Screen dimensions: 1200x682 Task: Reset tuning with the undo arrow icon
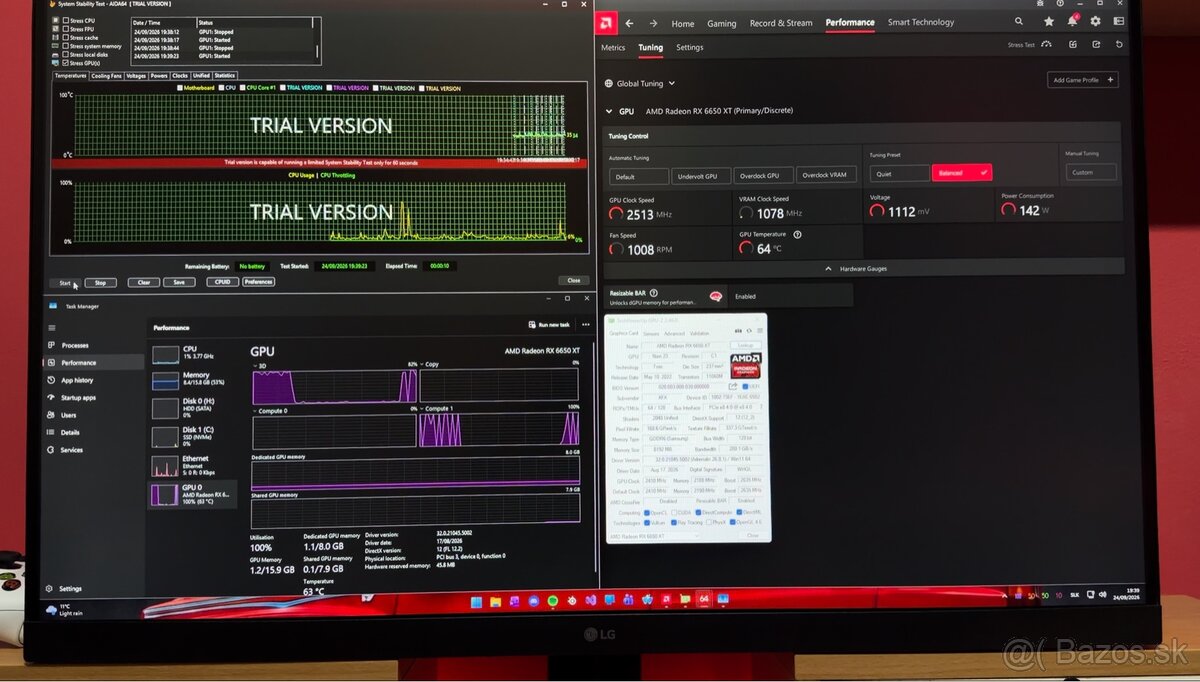[x=1119, y=45]
